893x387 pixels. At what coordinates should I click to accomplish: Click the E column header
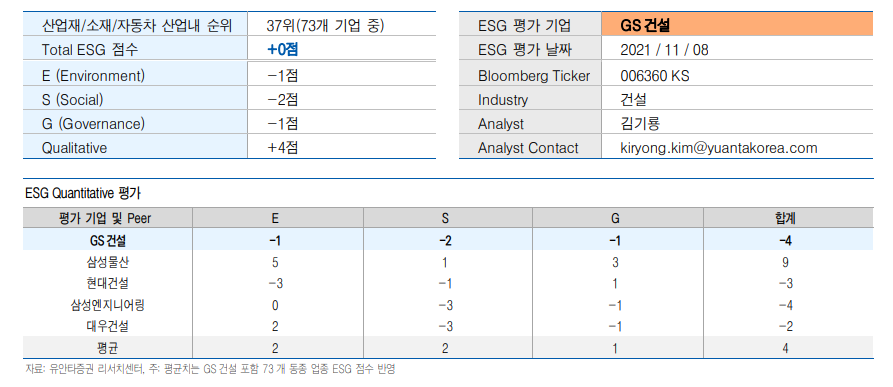[x=276, y=219]
